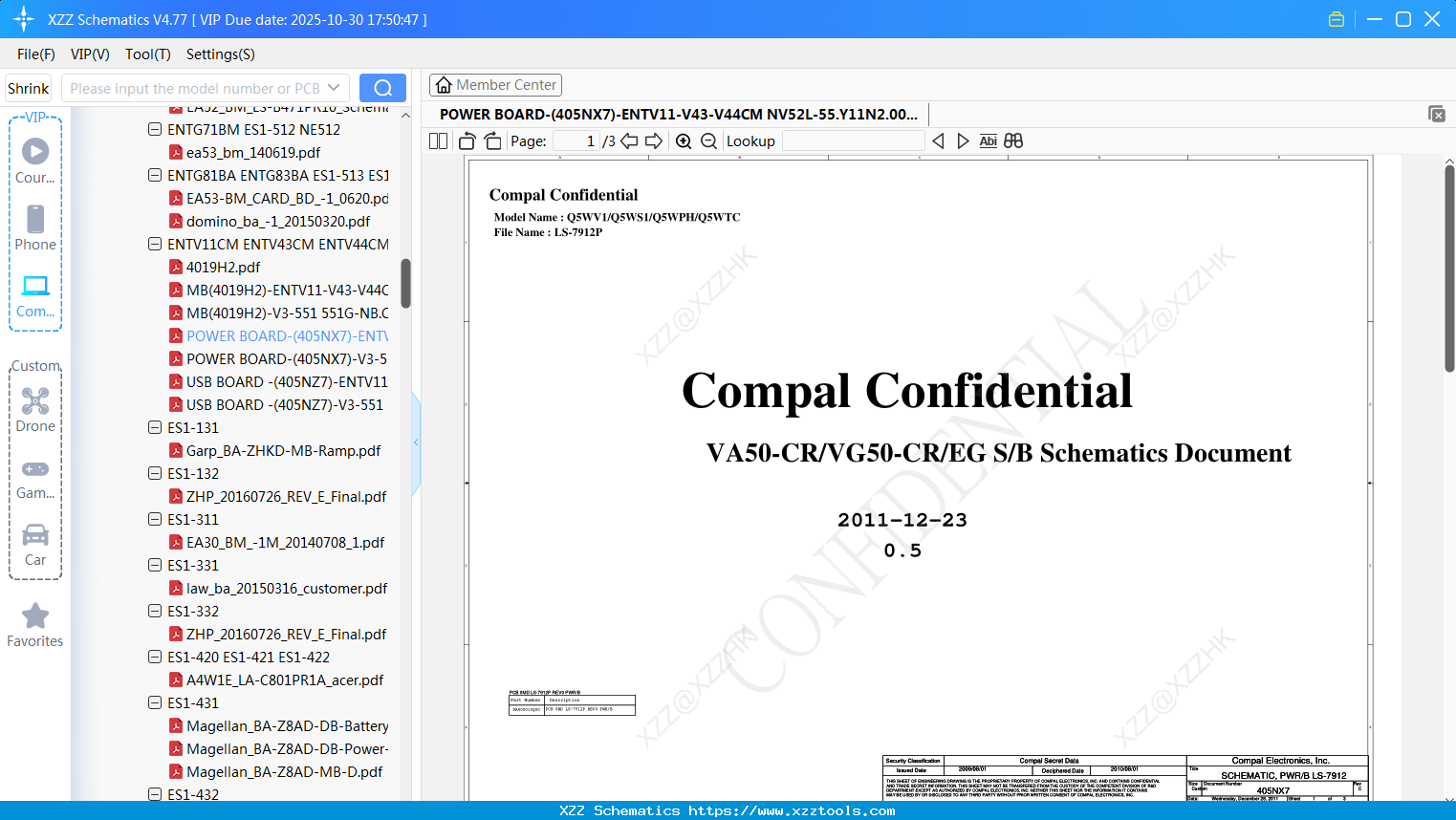The width and height of the screenshot is (1456, 820).
Task: Click the binoculars search icon
Action: point(1013,141)
